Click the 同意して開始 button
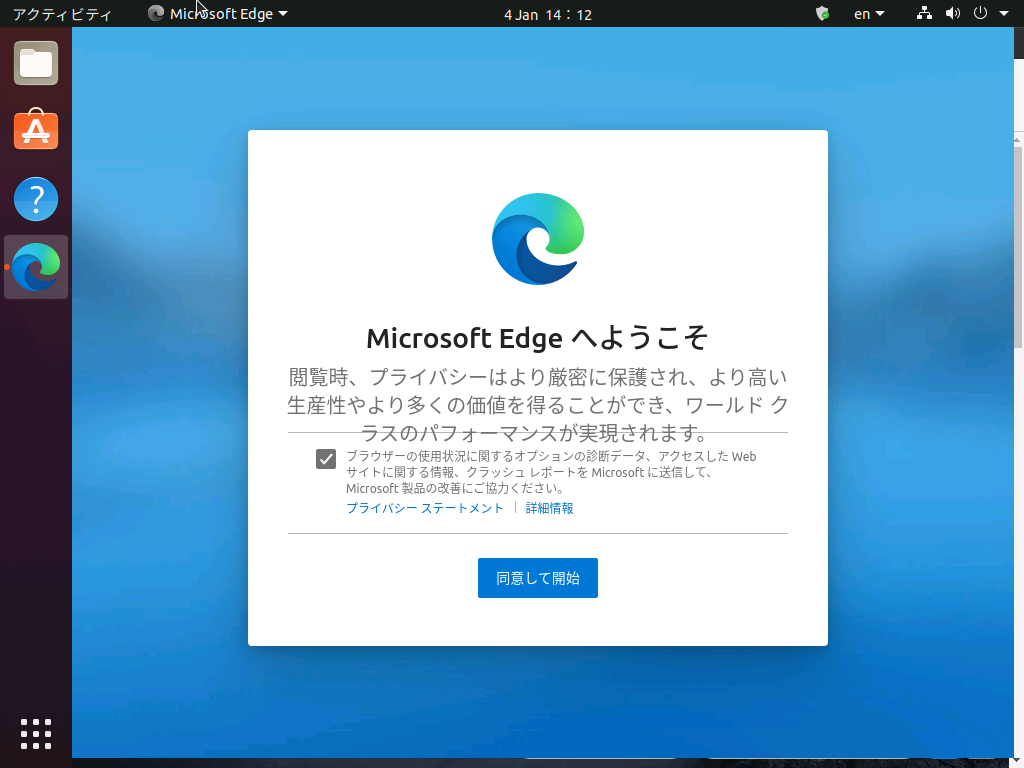 click(537, 578)
